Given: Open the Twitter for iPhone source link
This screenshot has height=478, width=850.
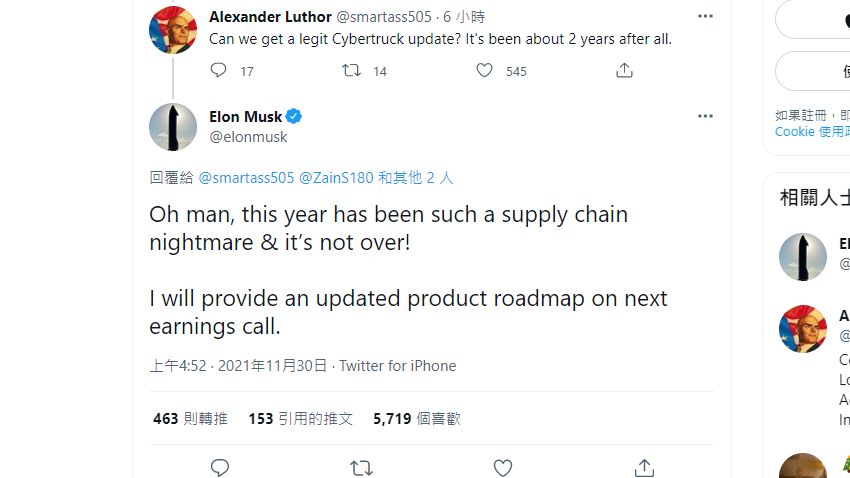Looking at the screenshot, I should pyautogui.click(x=397, y=366).
